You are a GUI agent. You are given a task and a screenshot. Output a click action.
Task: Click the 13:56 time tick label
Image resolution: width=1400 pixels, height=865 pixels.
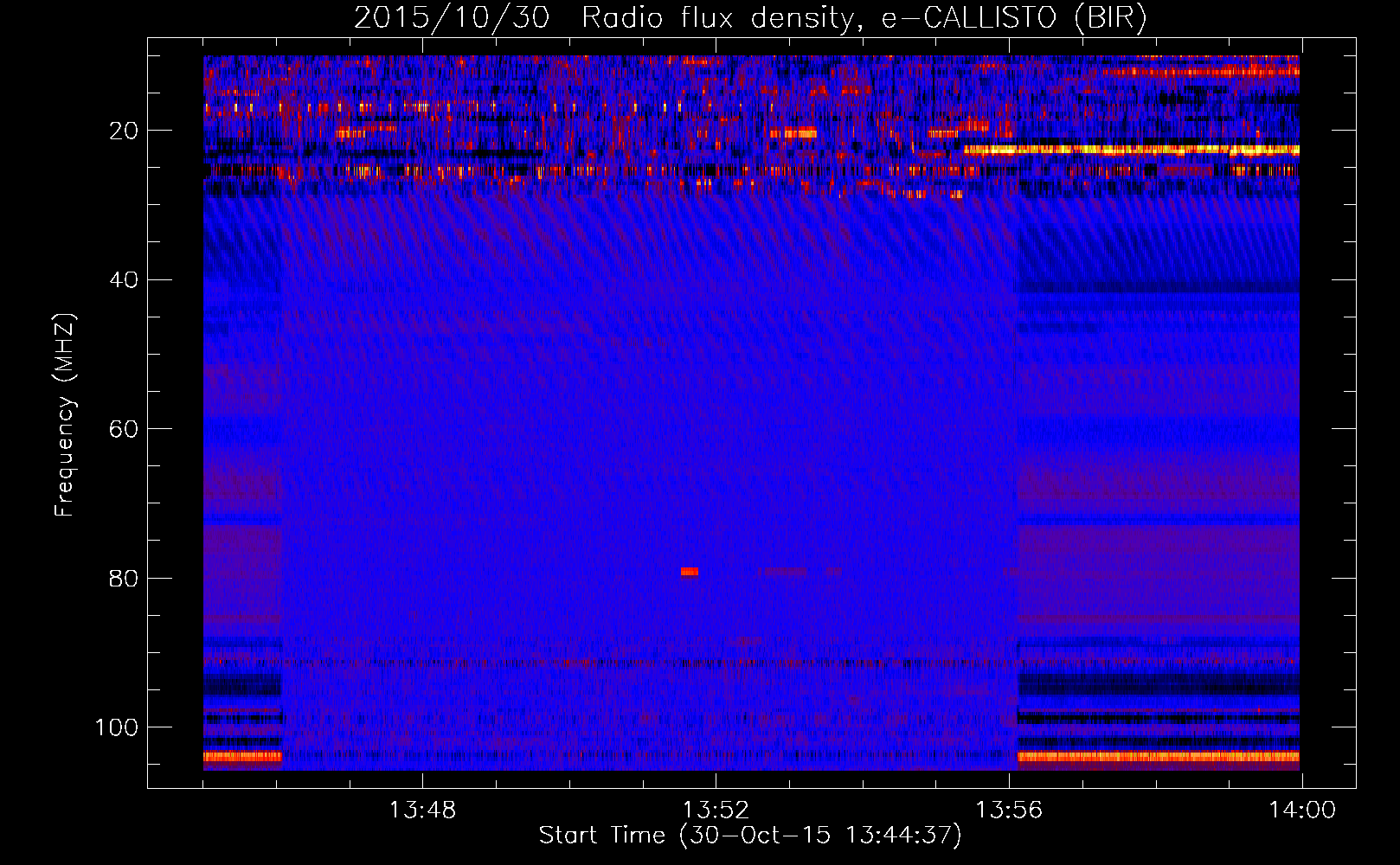pyautogui.click(x=1009, y=811)
